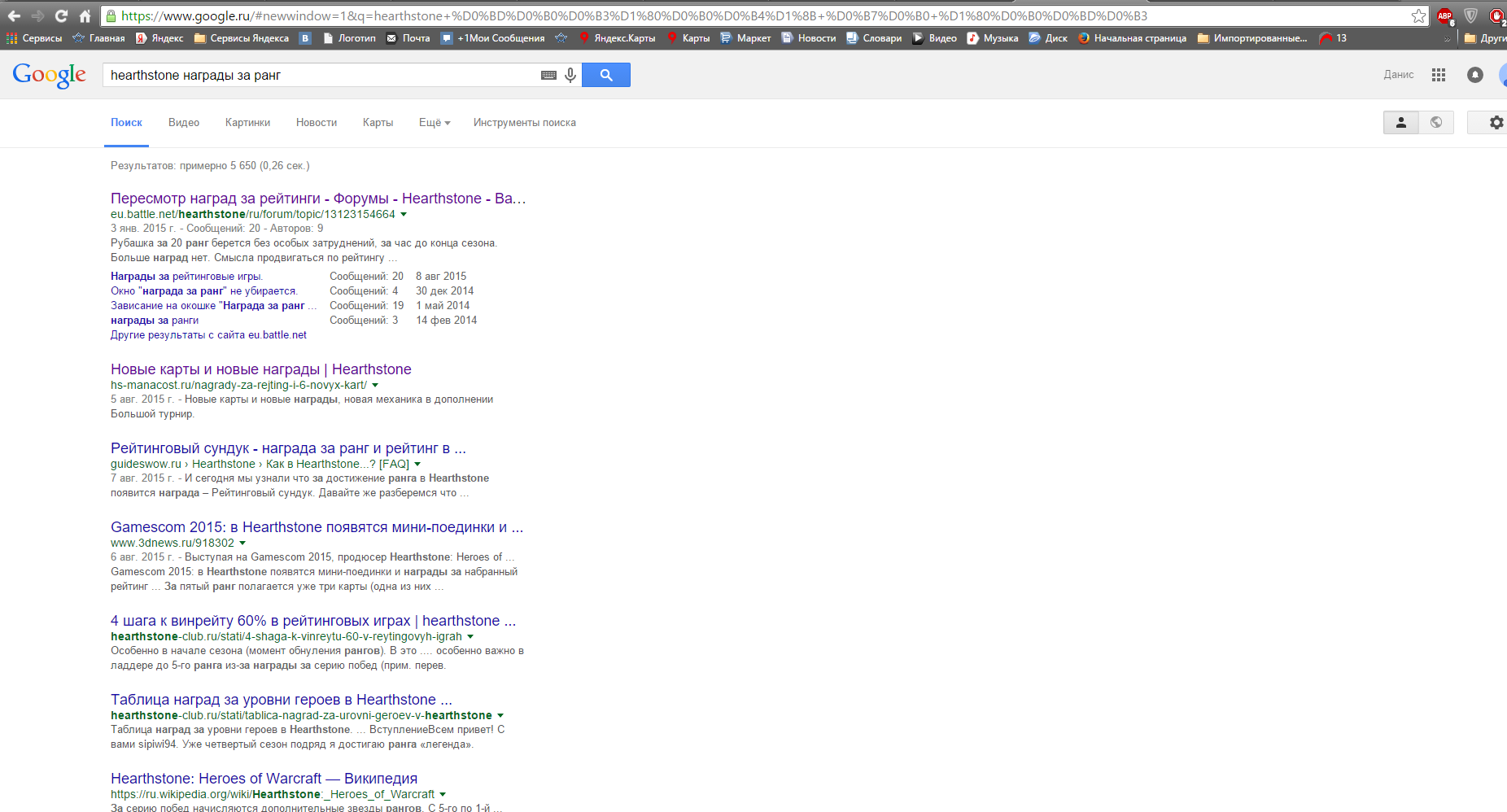The height and width of the screenshot is (812, 1507).
Task: Open Google notifications bell
Action: click(x=1474, y=75)
